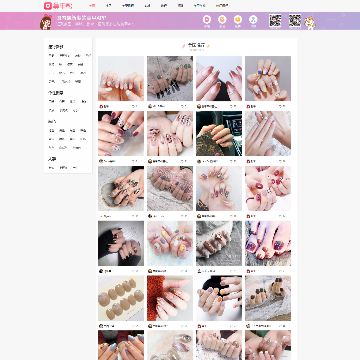The image size is (360, 360).
Task: Open the purple and orange nails photo
Action: 219,298
